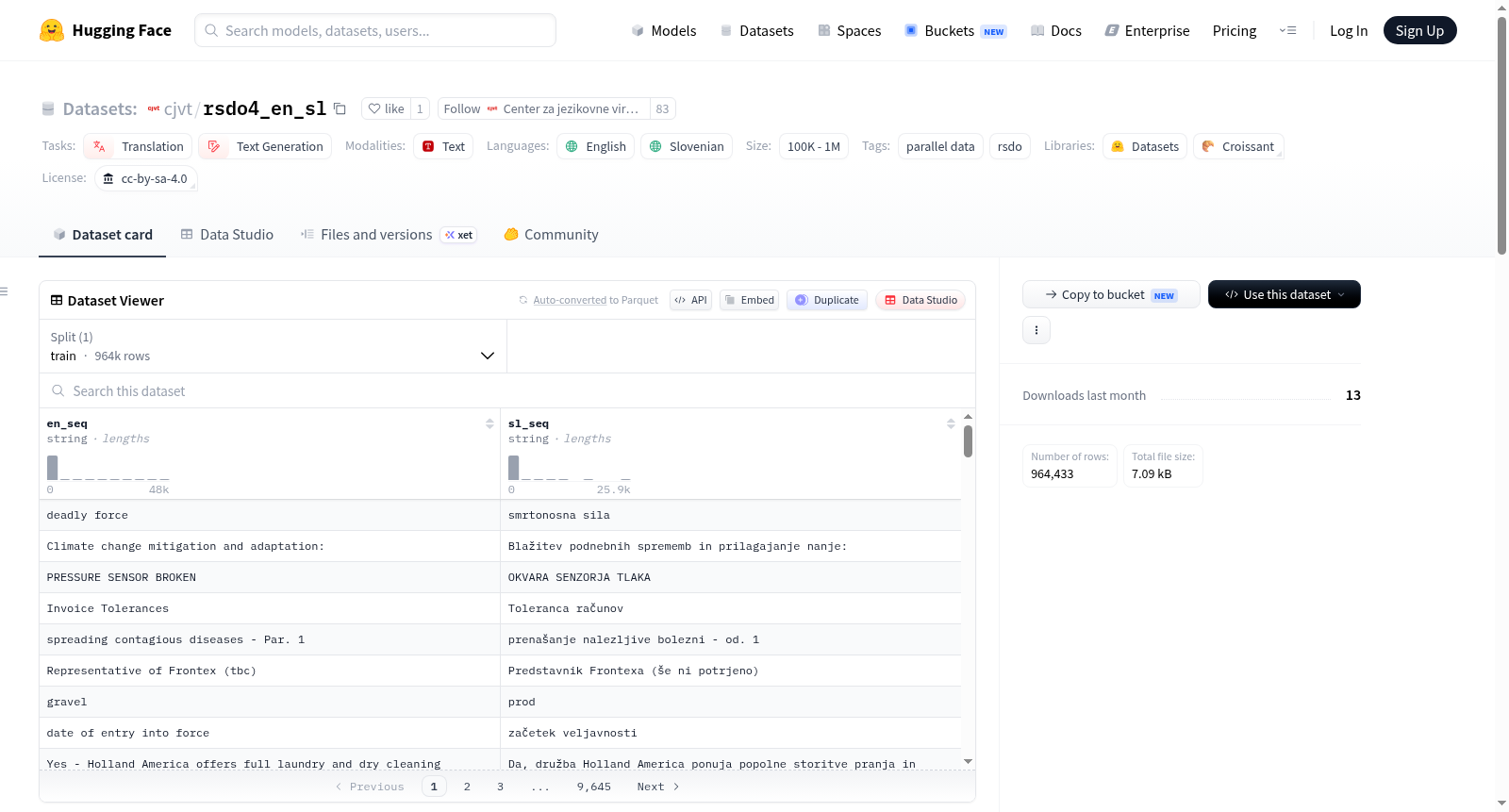
Task: Switch to the Data Studio tab
Action: click(226, 234)
